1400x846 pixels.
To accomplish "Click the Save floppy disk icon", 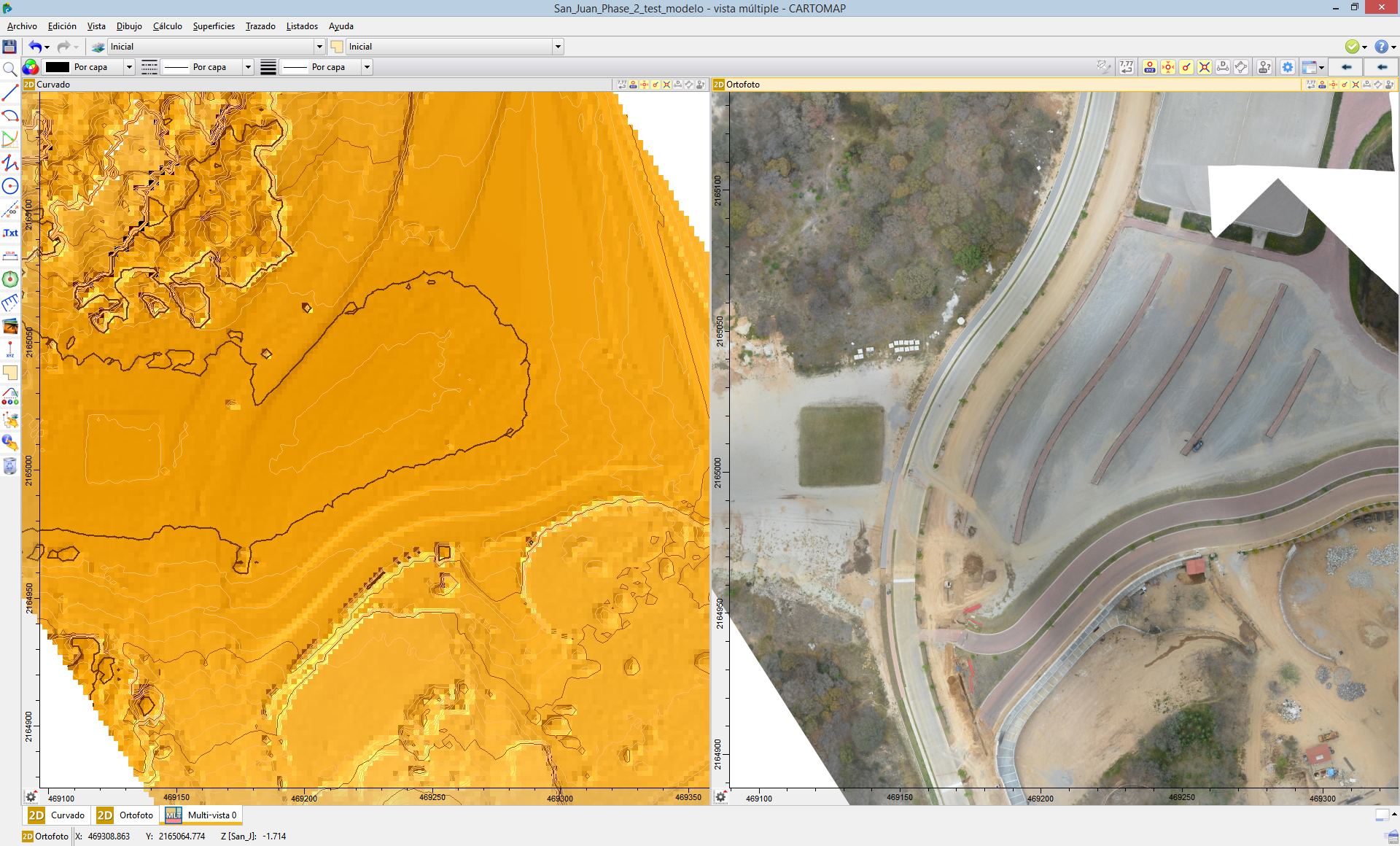I will click(9, 47).
